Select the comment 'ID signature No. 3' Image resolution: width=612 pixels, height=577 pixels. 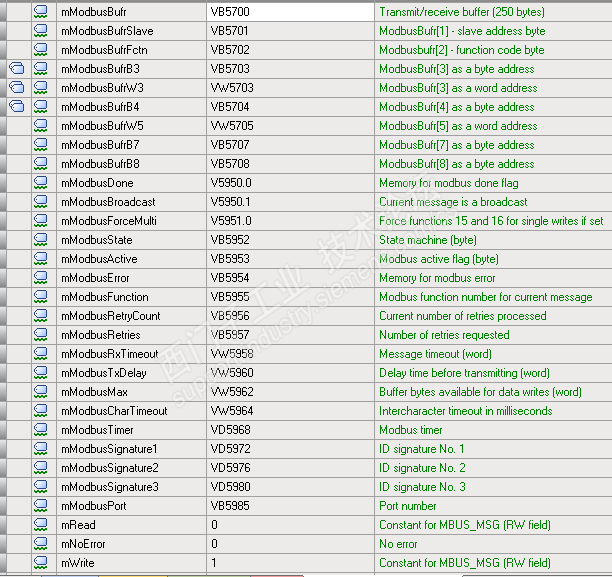(x=422, y=487)
